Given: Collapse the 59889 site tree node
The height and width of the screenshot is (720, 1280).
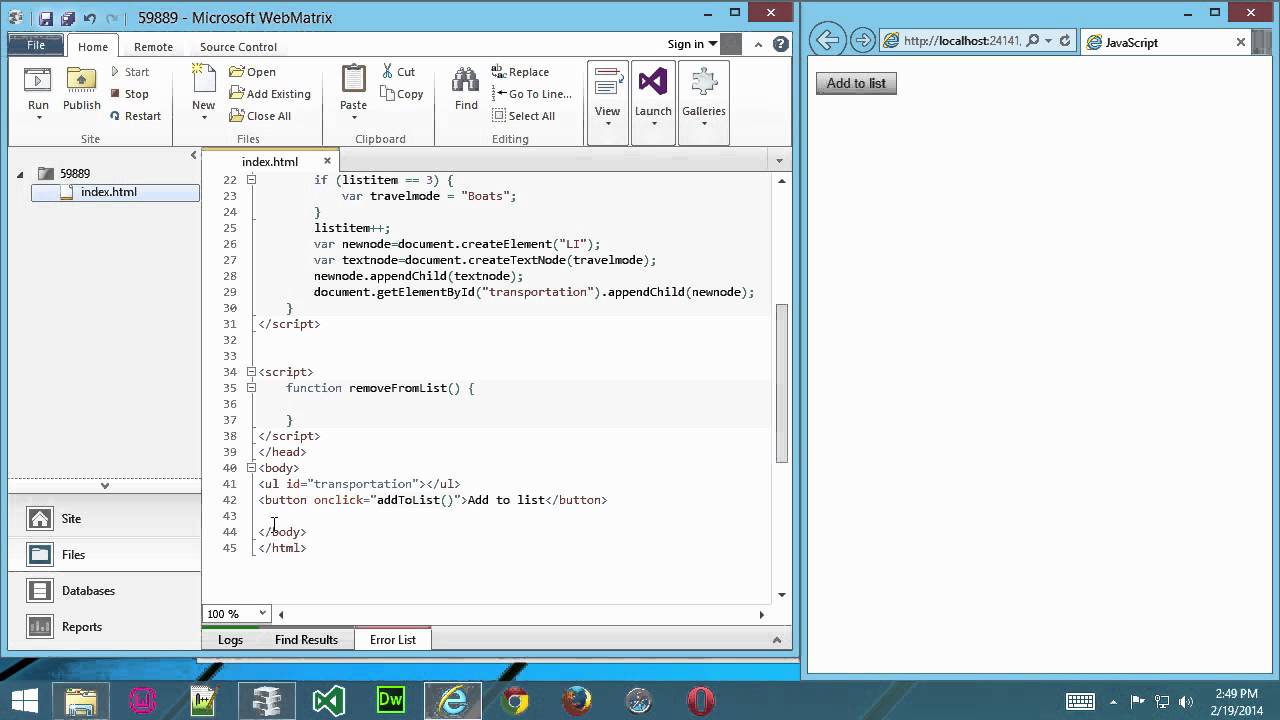Looking at the screenshot, I should click(x=20, y=174).
